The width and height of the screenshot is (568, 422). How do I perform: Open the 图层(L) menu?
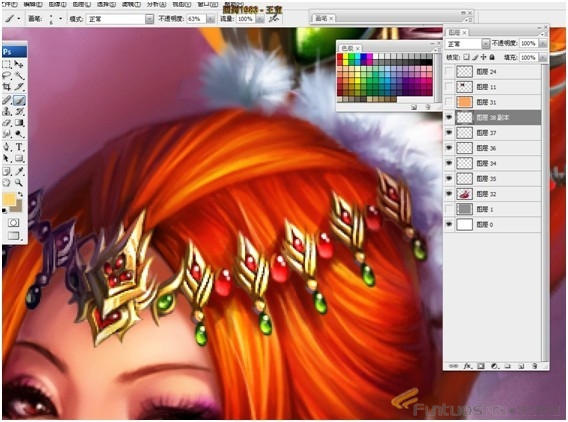pyautogui.click(x=82, y=5)
